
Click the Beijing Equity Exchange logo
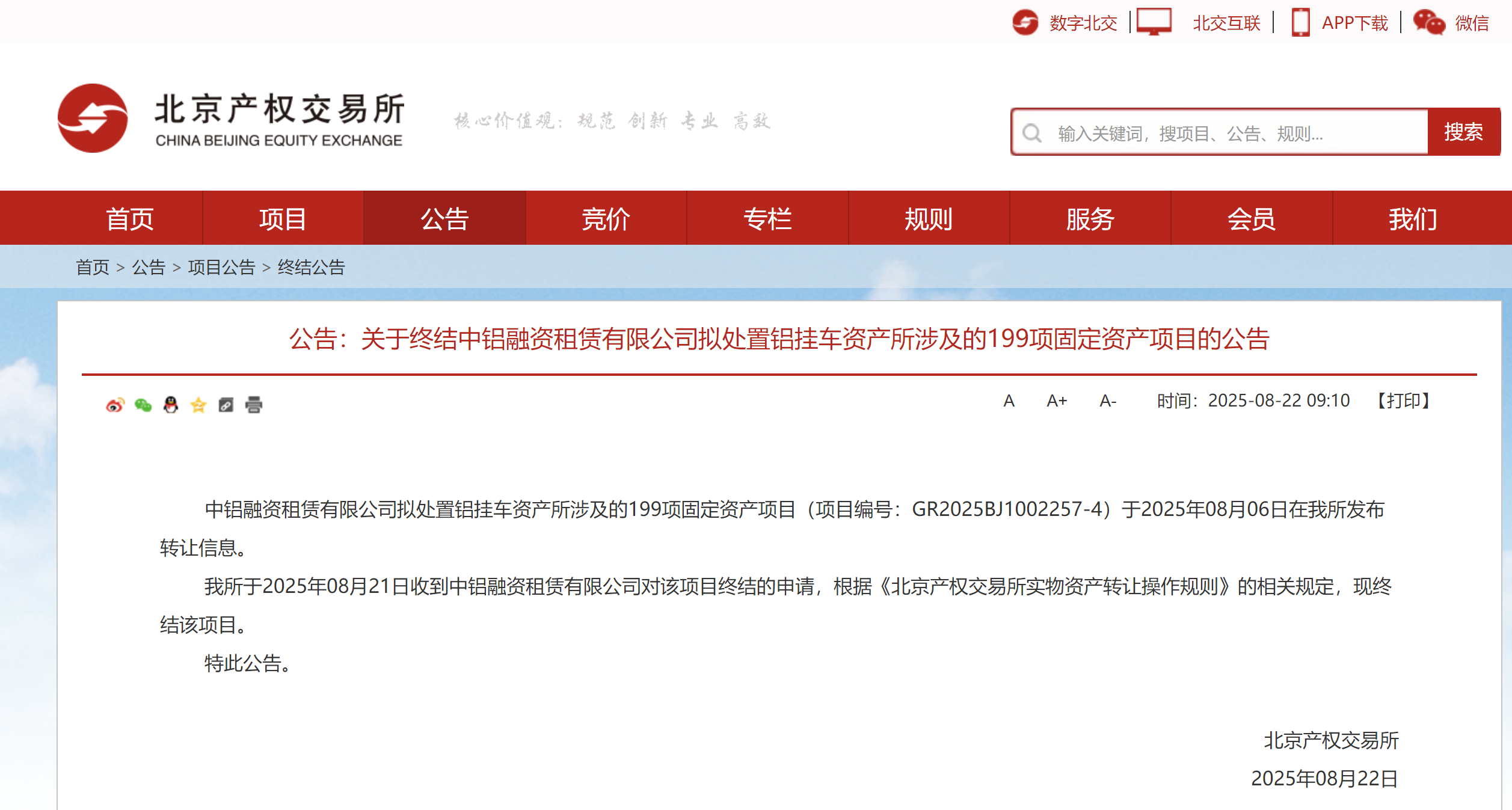click(x=230, y=118)
